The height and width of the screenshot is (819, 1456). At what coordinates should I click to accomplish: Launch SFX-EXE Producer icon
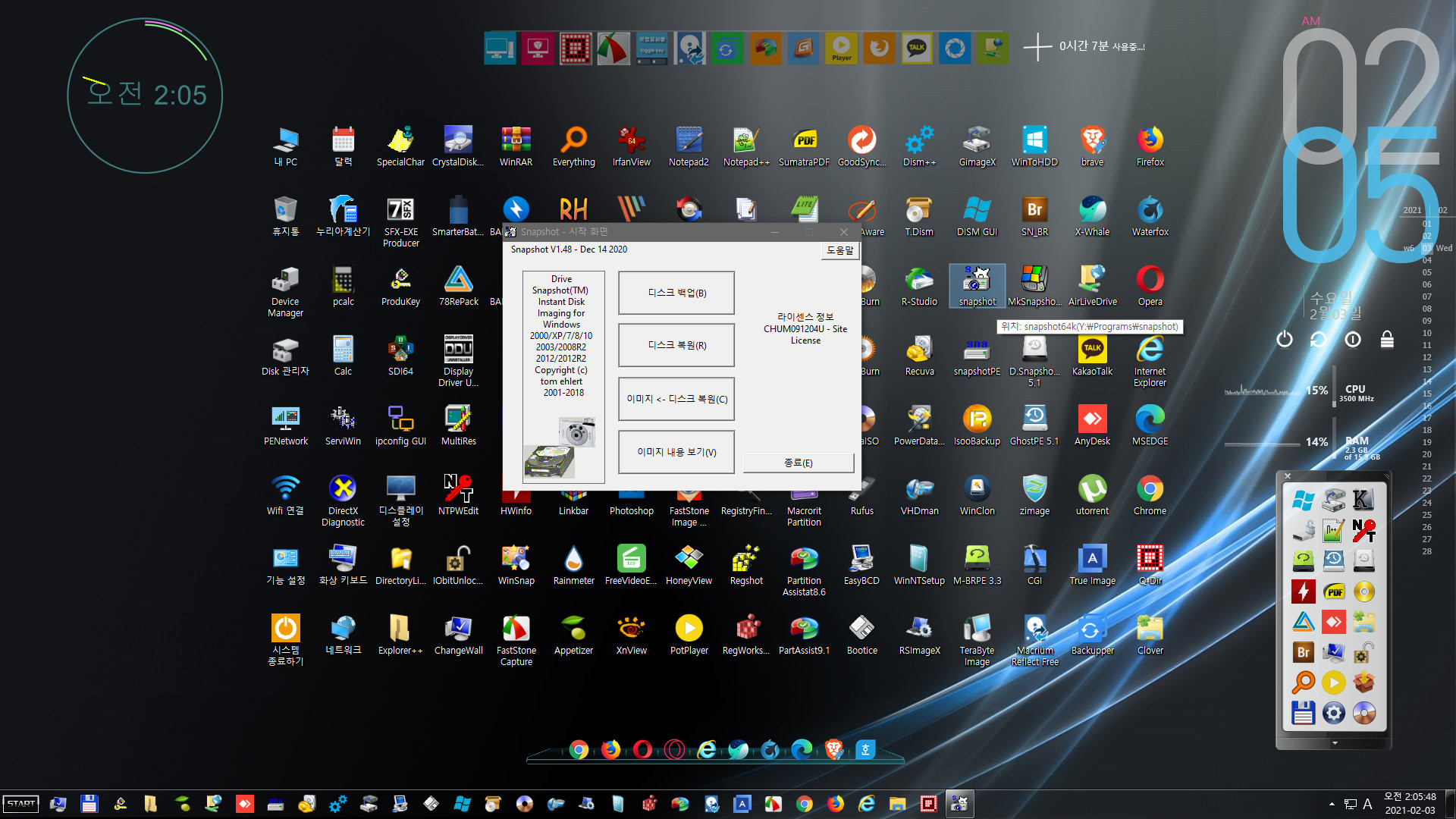[401, 221]
